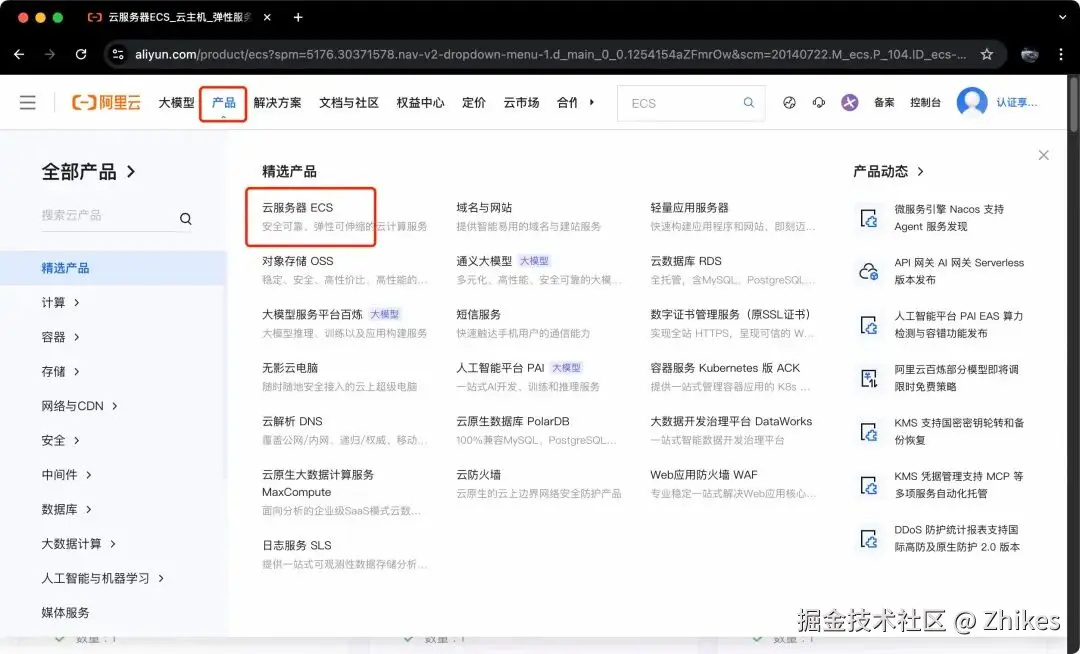Click the API gateway cloud icon
1080x654 pixels.
click(x=869, y=271)
